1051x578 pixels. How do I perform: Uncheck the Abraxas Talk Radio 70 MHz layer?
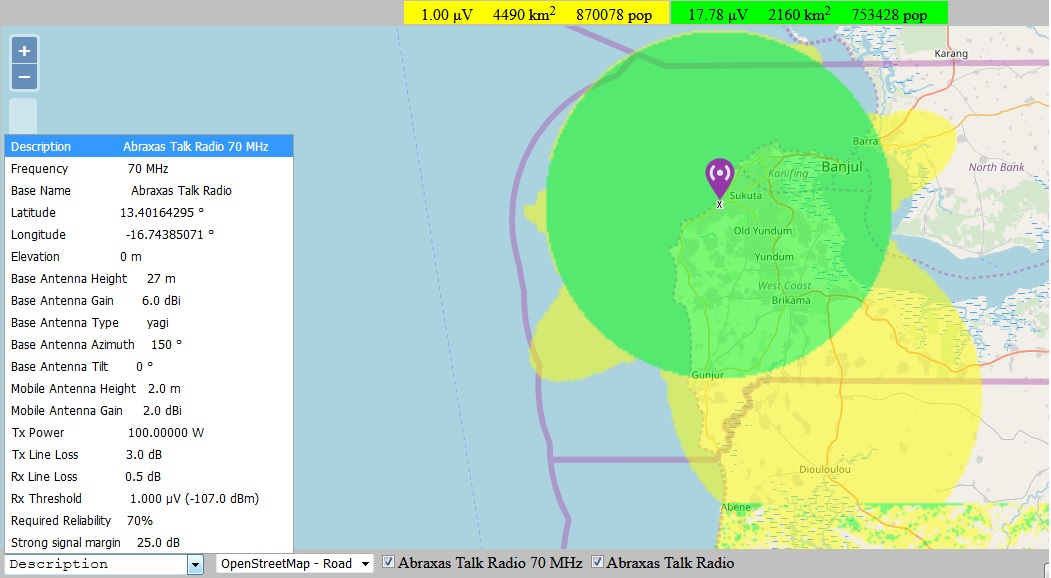[x=389, y=562]
